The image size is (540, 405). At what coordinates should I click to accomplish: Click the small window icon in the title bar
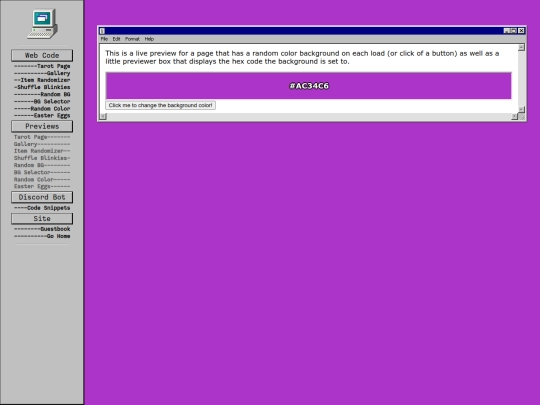(102, 31)
